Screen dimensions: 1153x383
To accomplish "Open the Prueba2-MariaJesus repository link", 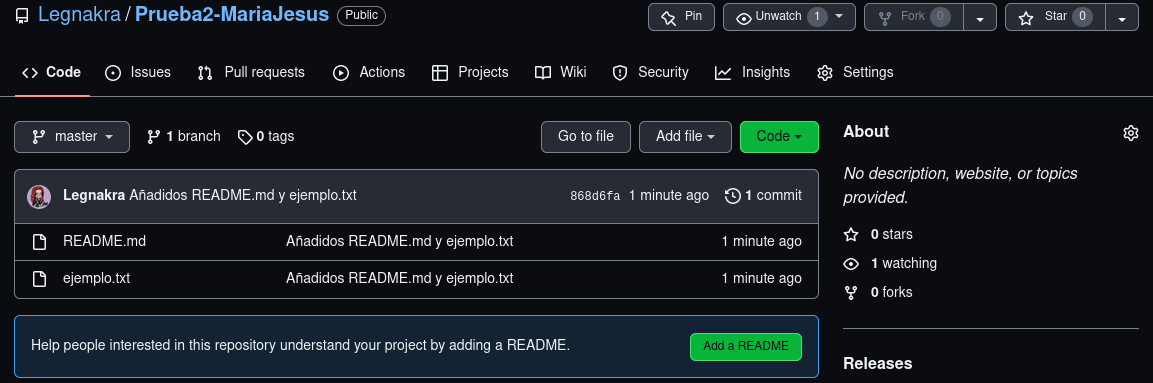I will [232, 15].
